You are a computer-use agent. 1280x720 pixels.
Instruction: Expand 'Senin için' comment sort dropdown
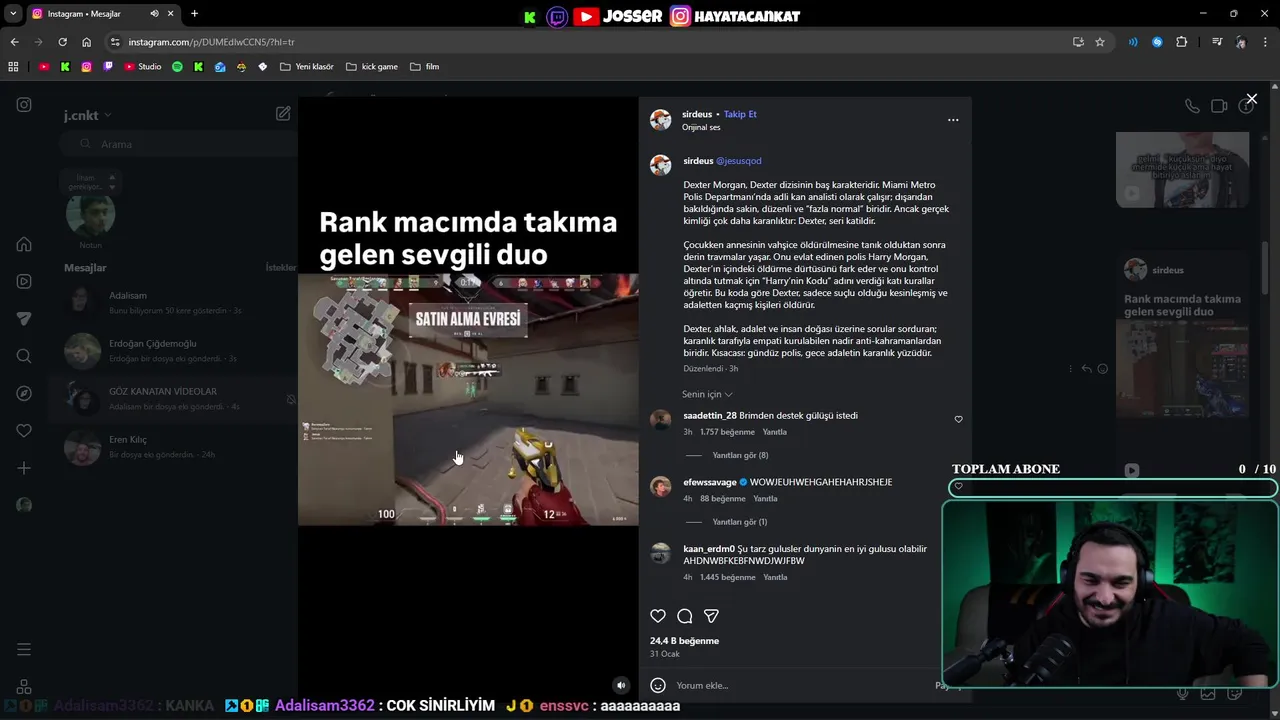(x=707, y=394)
